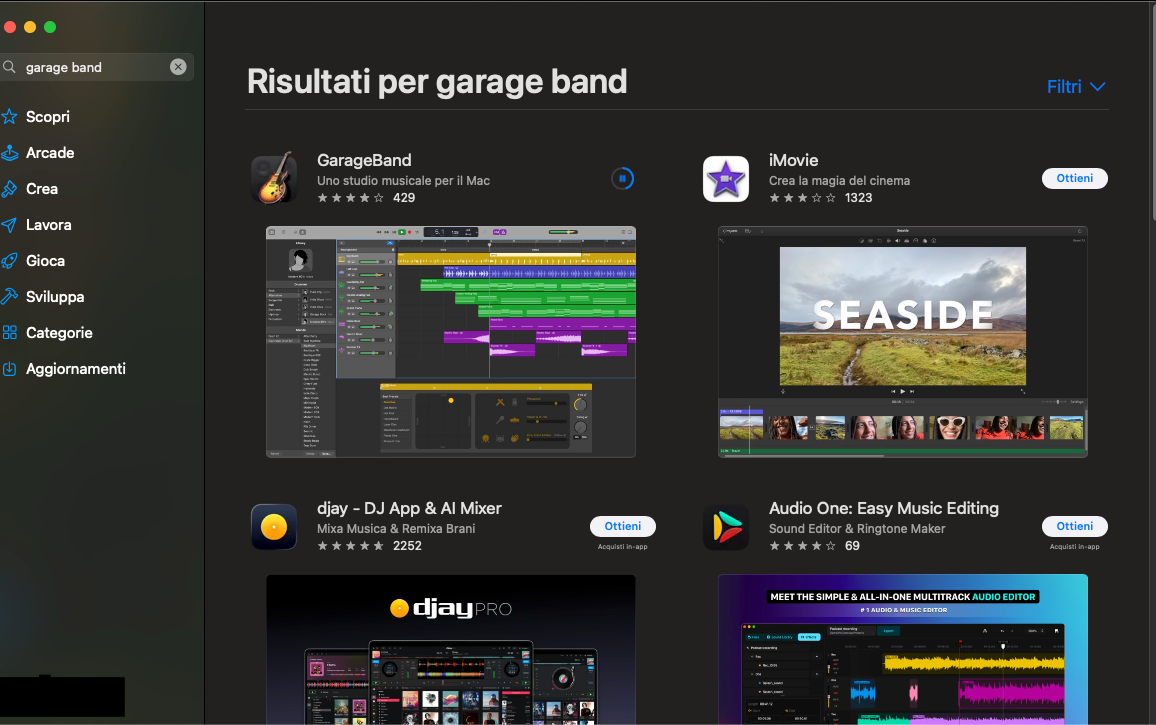
Task: Switch to Lavora section
Action: [49, 225]
